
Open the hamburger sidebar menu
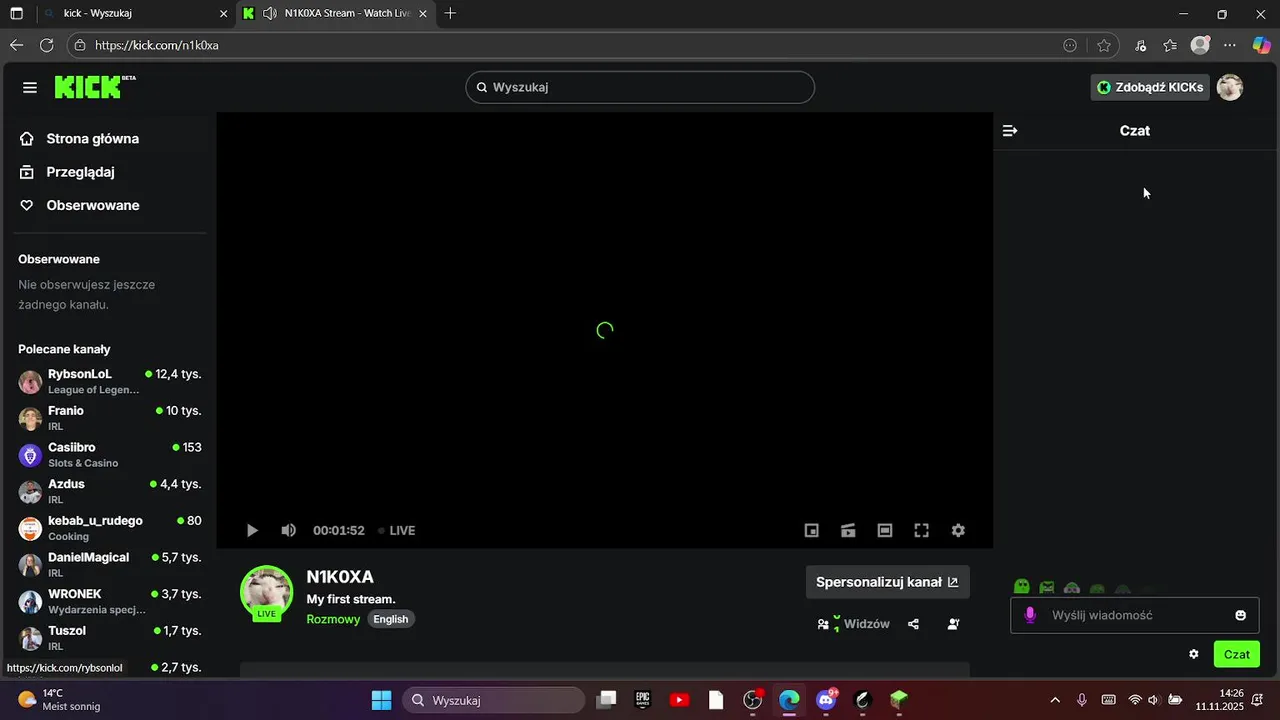[30, 87]
